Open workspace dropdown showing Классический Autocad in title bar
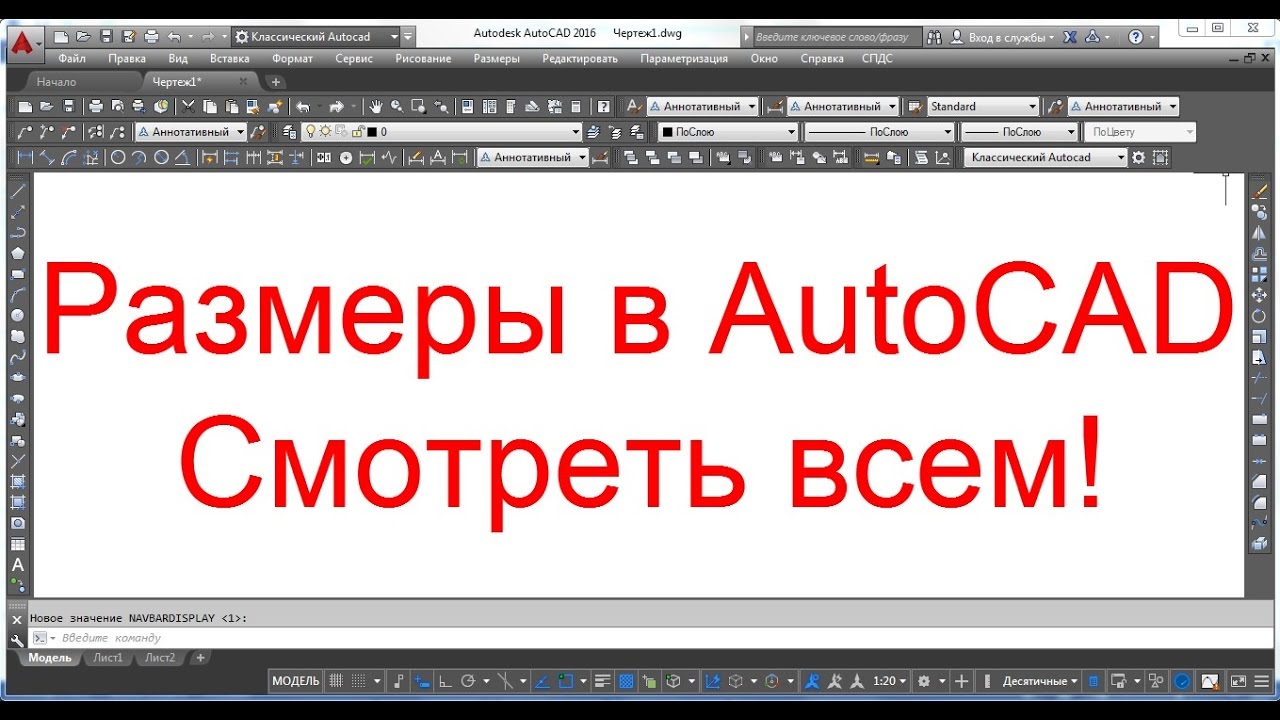1280x720 pixels. click(316, 37)
